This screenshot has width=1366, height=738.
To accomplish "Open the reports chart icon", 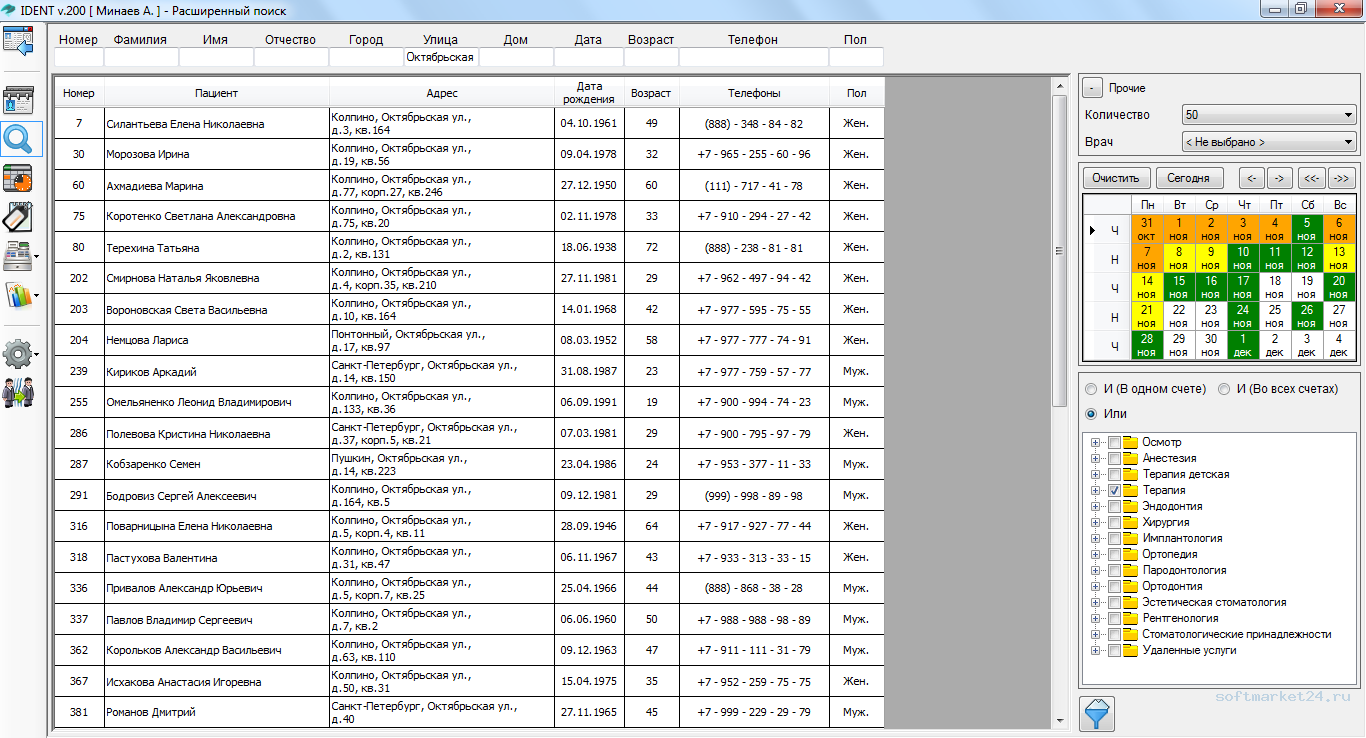I will (x=18, y=295).
